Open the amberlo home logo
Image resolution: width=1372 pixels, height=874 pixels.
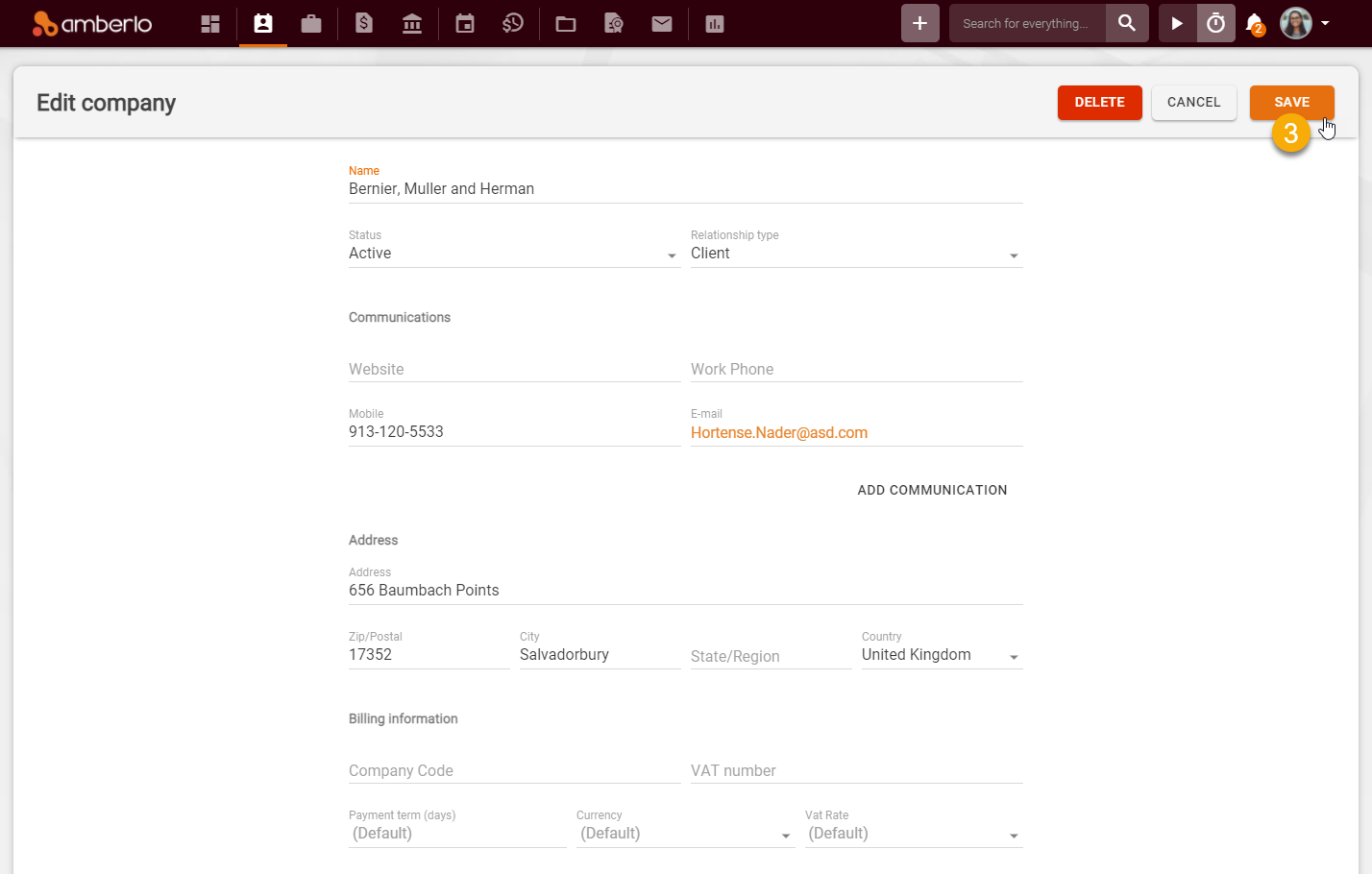click(x=92, y=23)
